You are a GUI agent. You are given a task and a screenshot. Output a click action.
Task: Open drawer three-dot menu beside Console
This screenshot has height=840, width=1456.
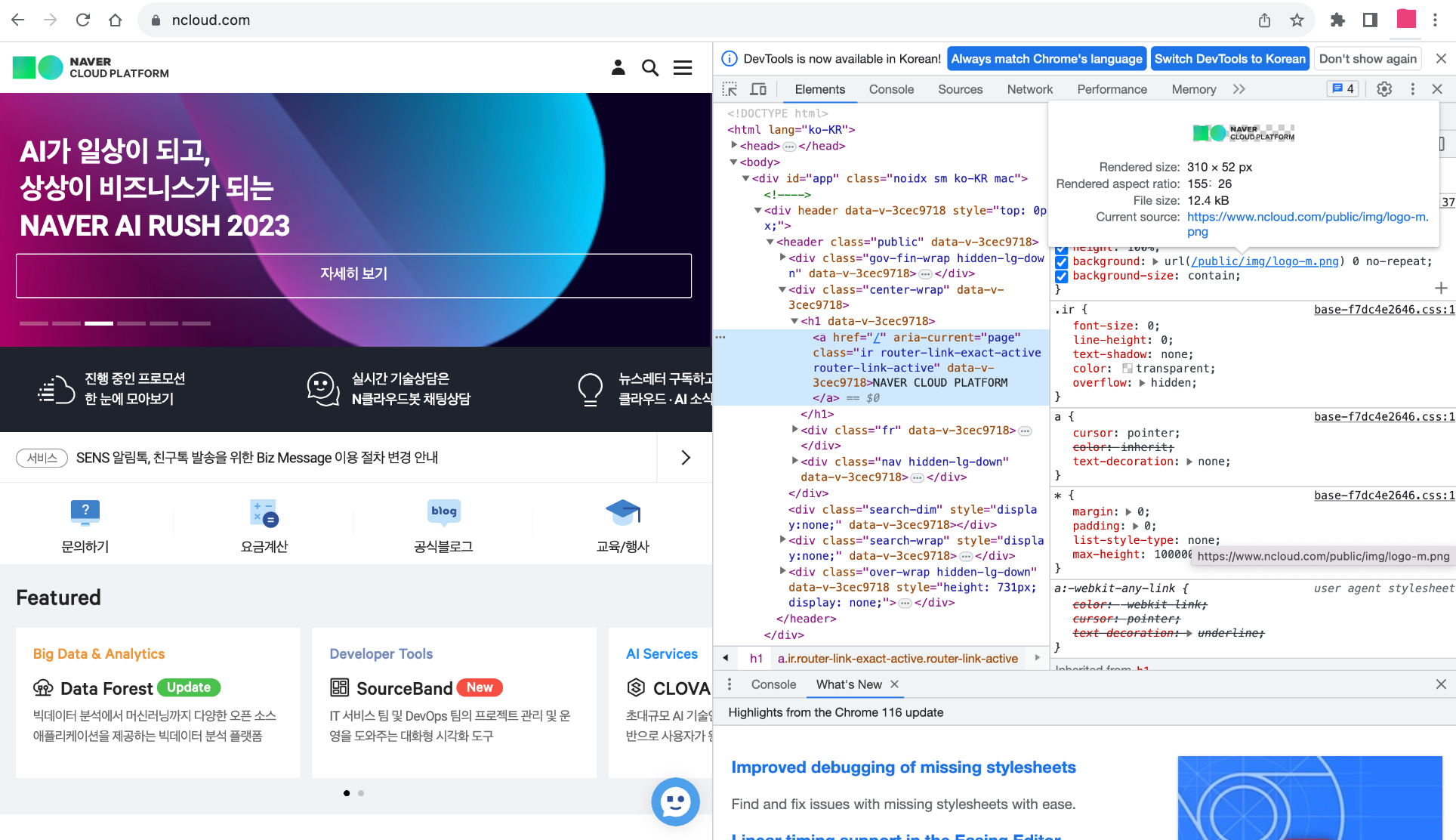pyautogui.click(x=729, y=684)
